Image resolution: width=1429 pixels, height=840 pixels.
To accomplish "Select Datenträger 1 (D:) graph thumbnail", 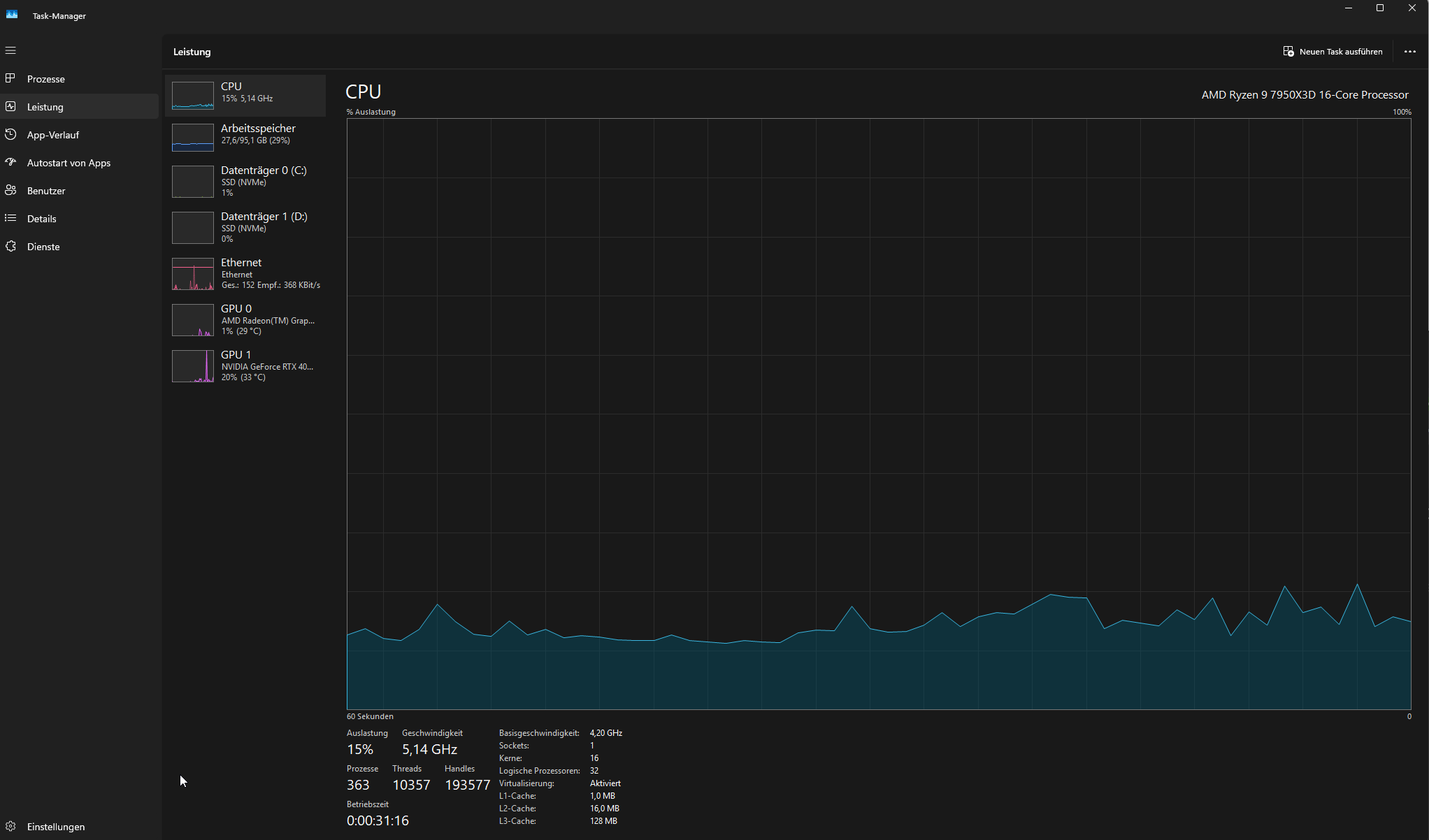I will pyautogui.click(x=193, y=228).
